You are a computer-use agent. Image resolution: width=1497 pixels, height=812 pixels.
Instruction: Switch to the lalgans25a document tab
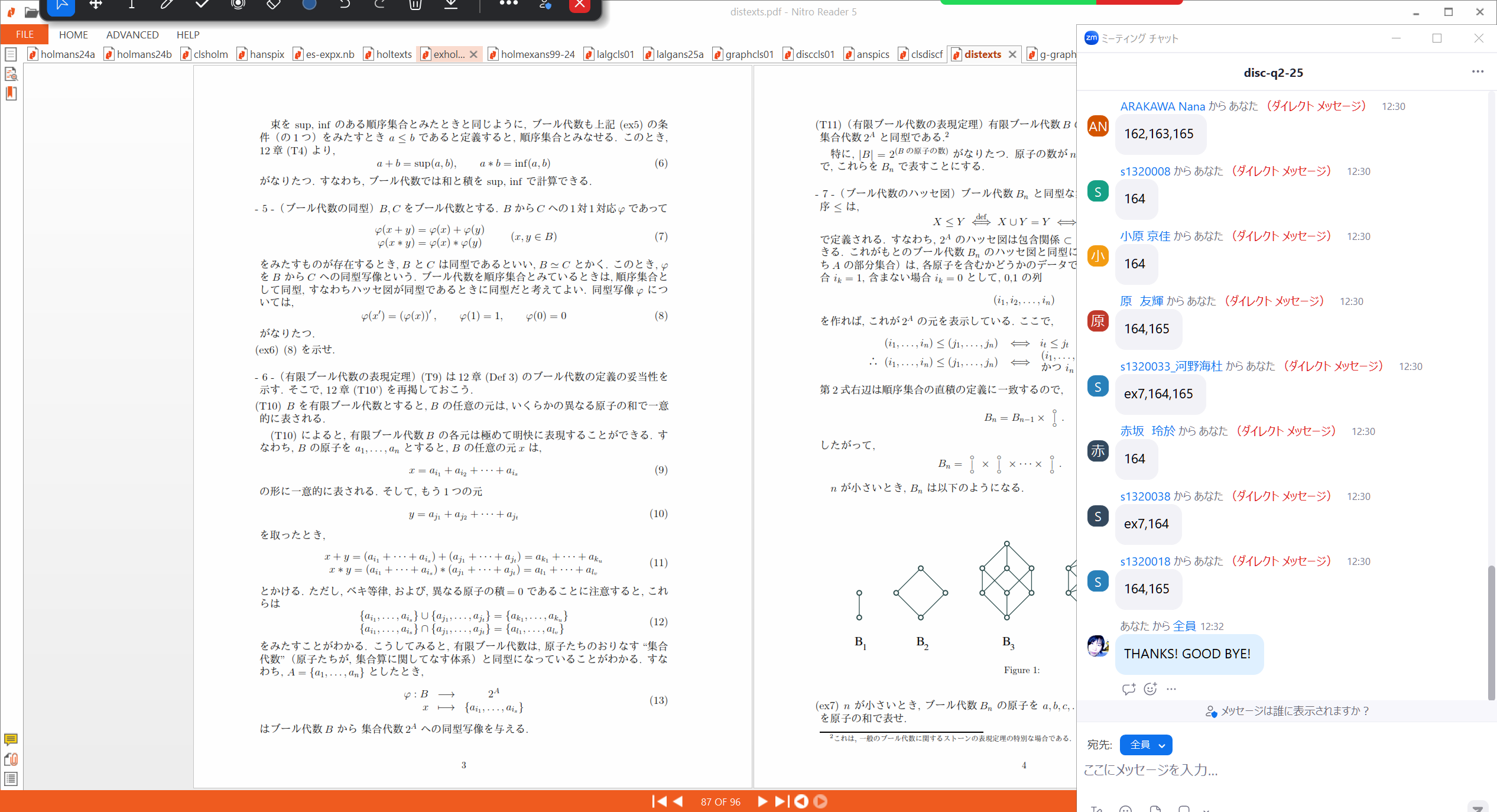674,54
